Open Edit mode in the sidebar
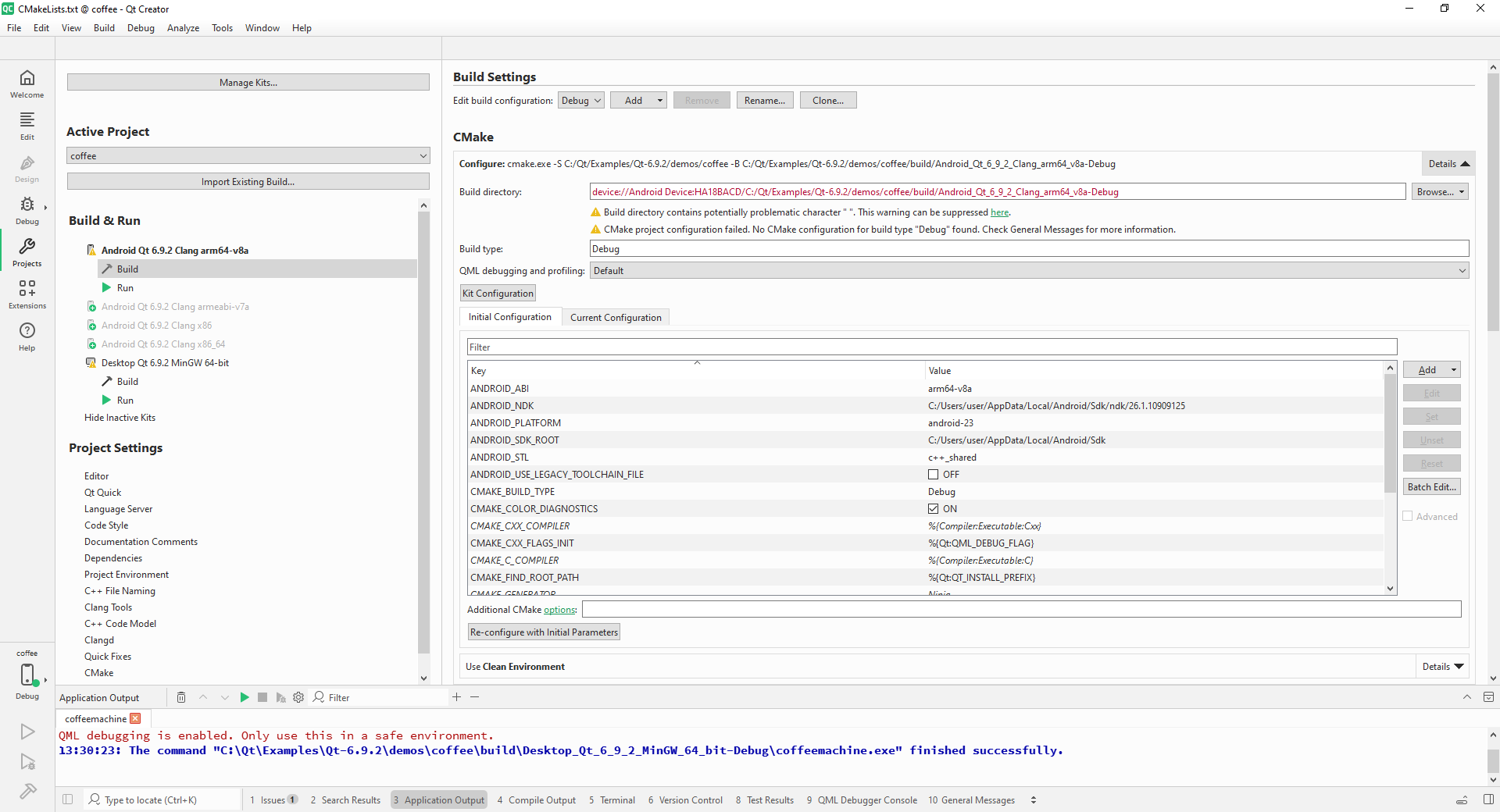The height and width of the screenshot is (812, 1500). click(x=27, y=126)
